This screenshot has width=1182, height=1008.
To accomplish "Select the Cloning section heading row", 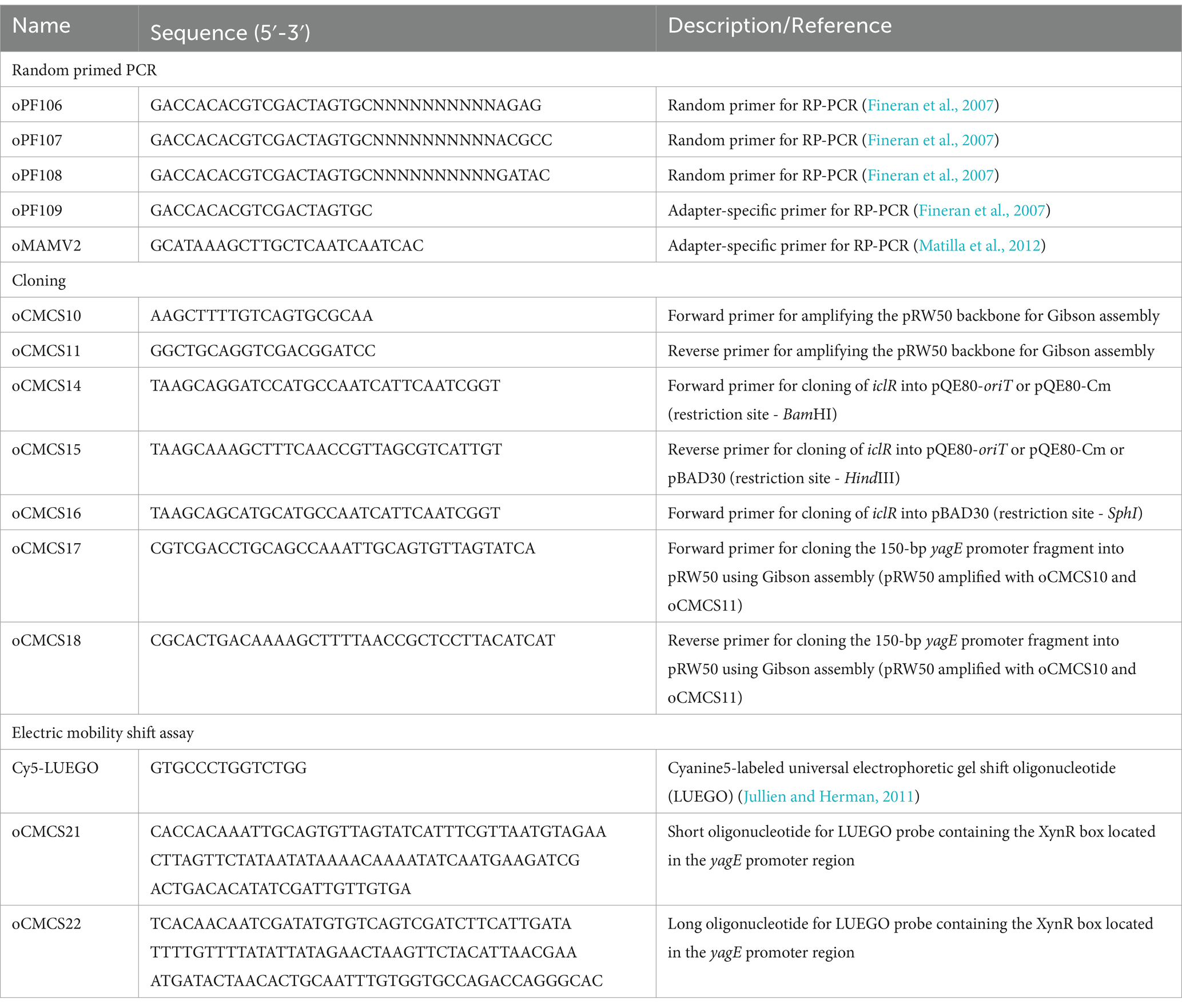I will [x=591, y=280].
